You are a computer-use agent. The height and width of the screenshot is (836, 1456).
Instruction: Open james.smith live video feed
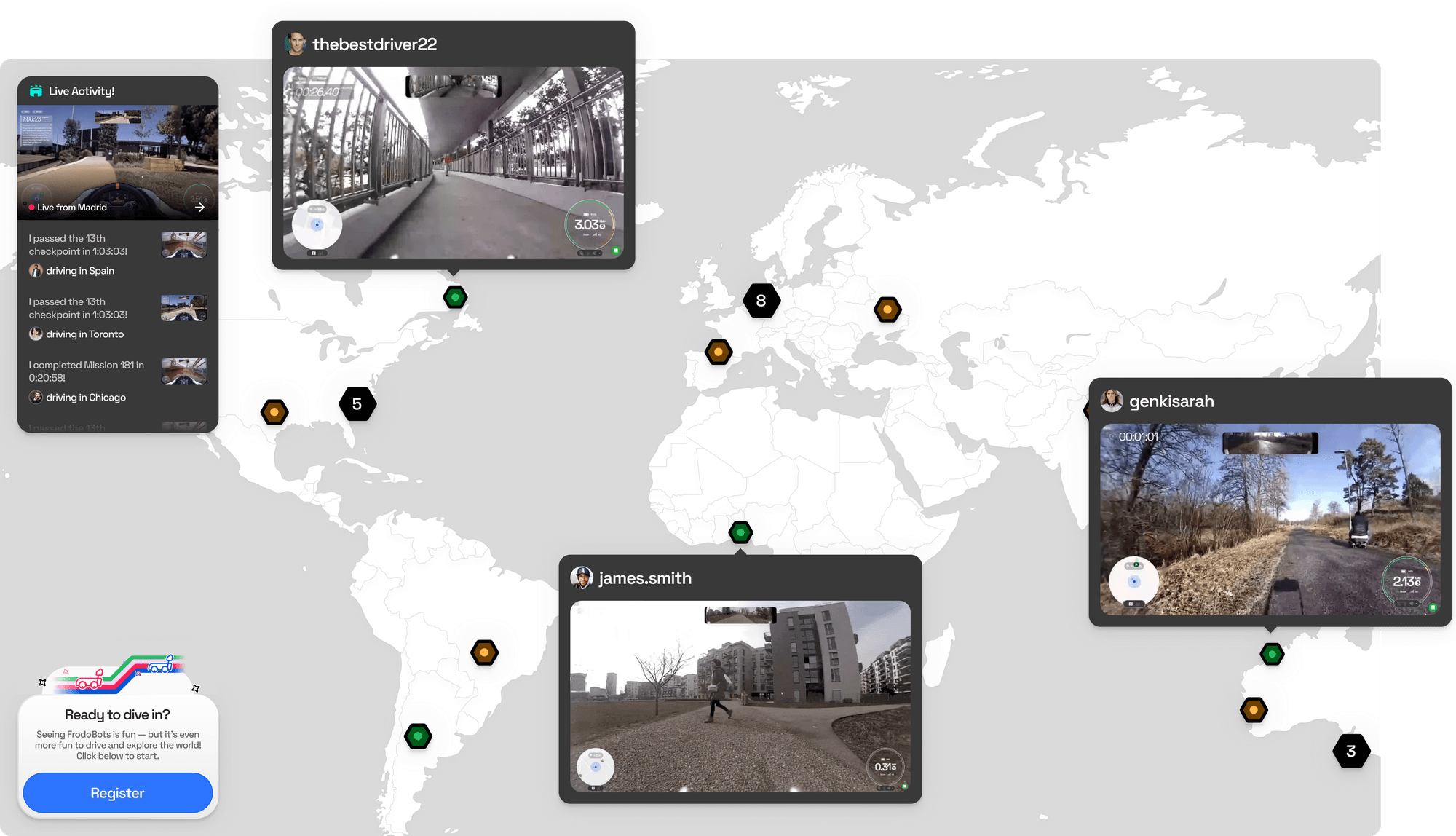(x=740, y=695)
